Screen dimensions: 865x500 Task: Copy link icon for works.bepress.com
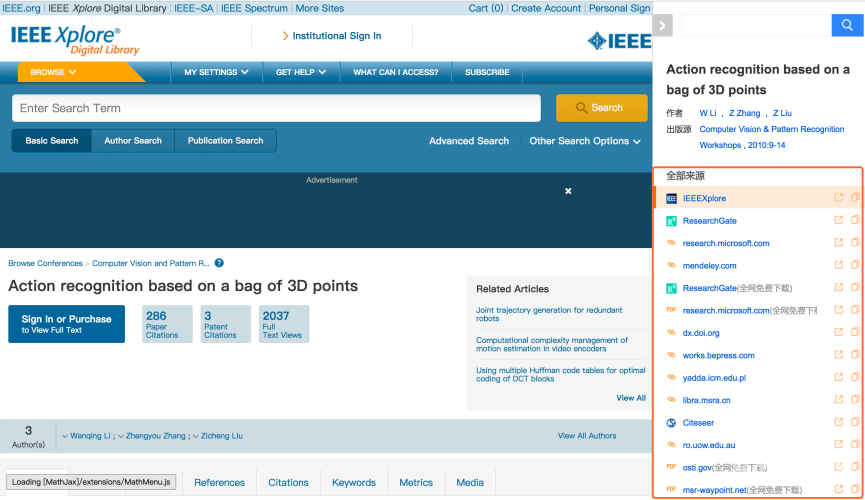[855, 355]
